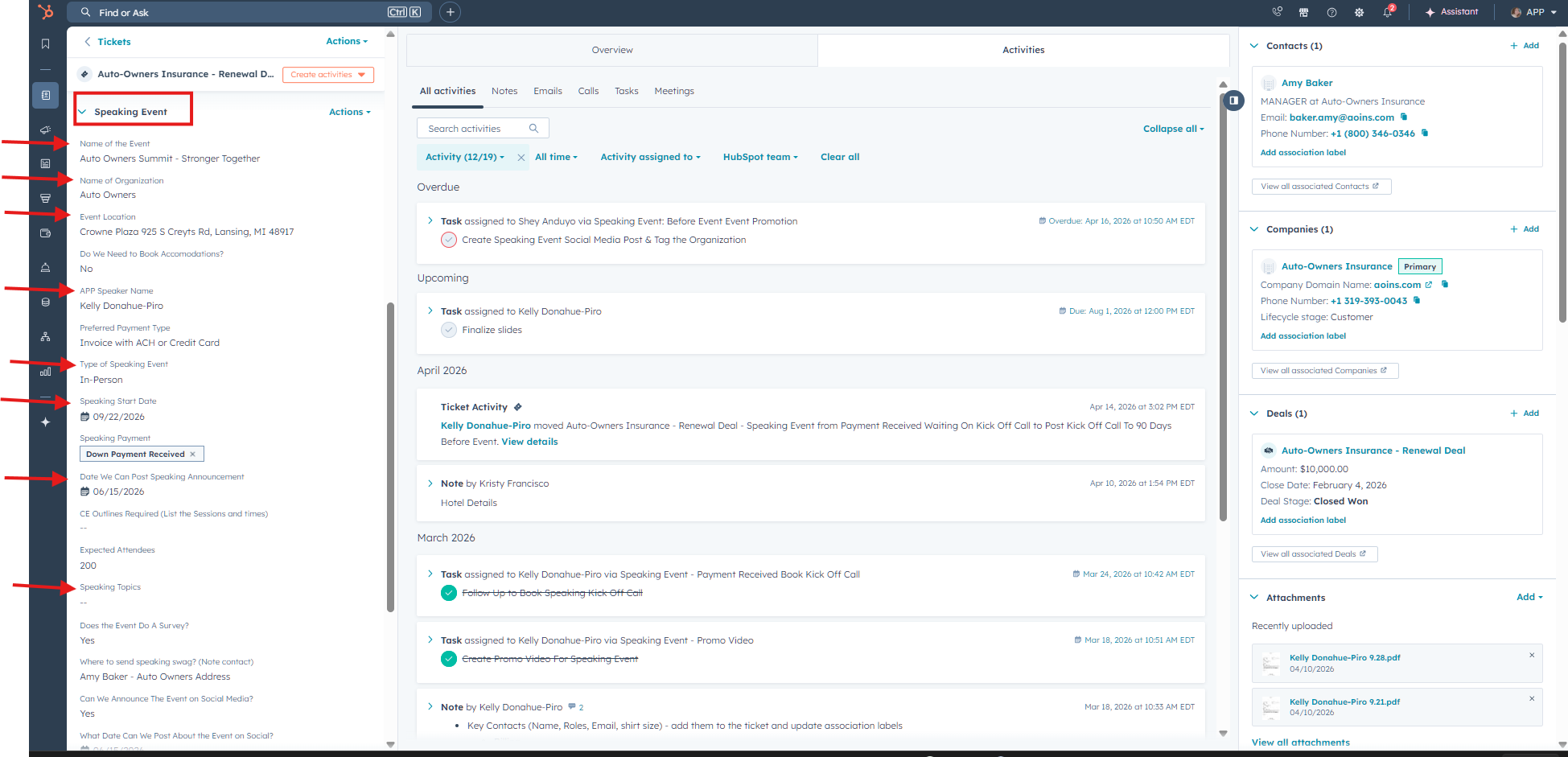Viewport: 1568px width, 757px height.
Task: Open the Activity (12/19) filter dropdown
Action: [x=465, y=157]
